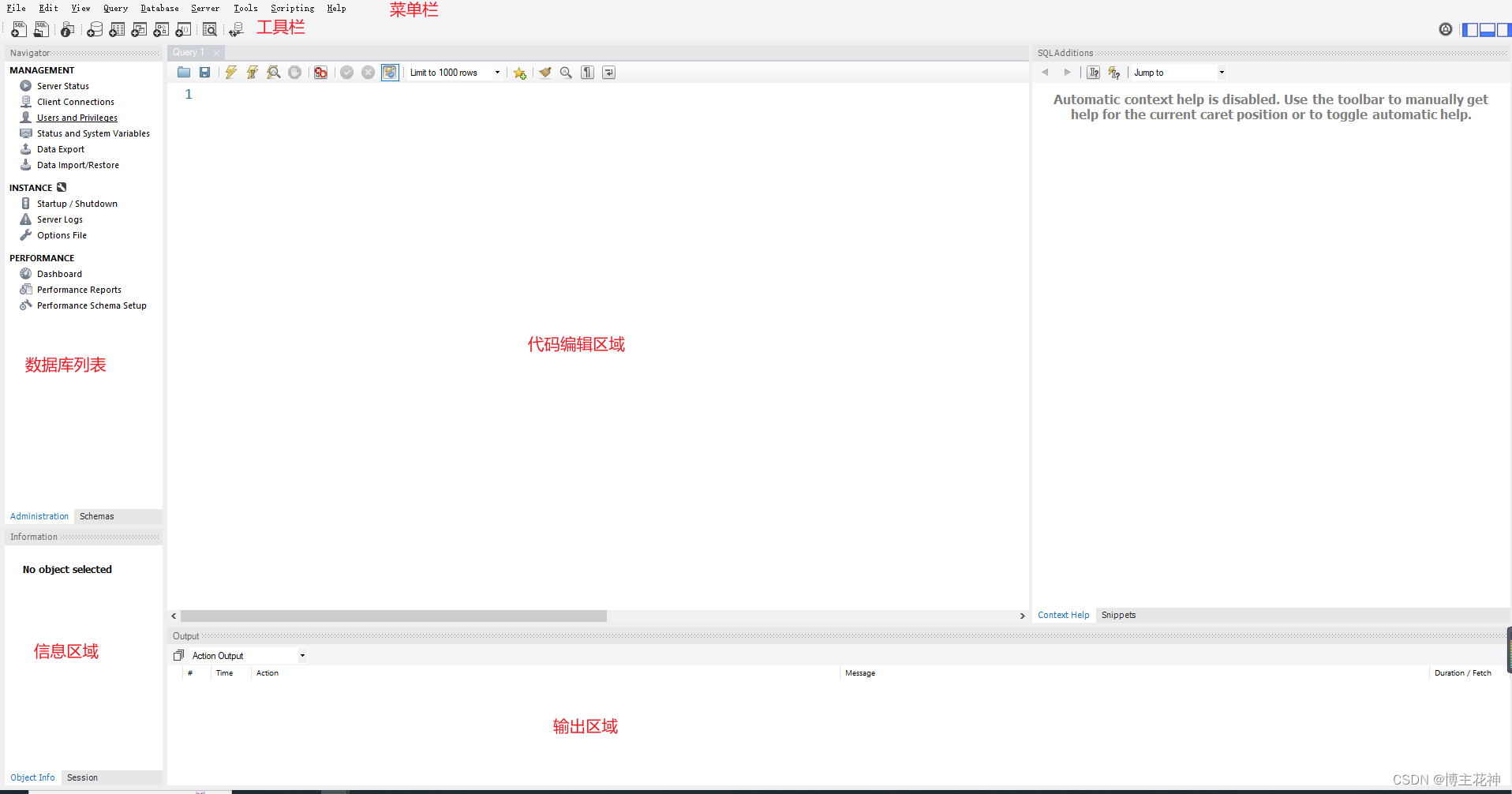
Task: Switch to Session tab
Action: 82,777
